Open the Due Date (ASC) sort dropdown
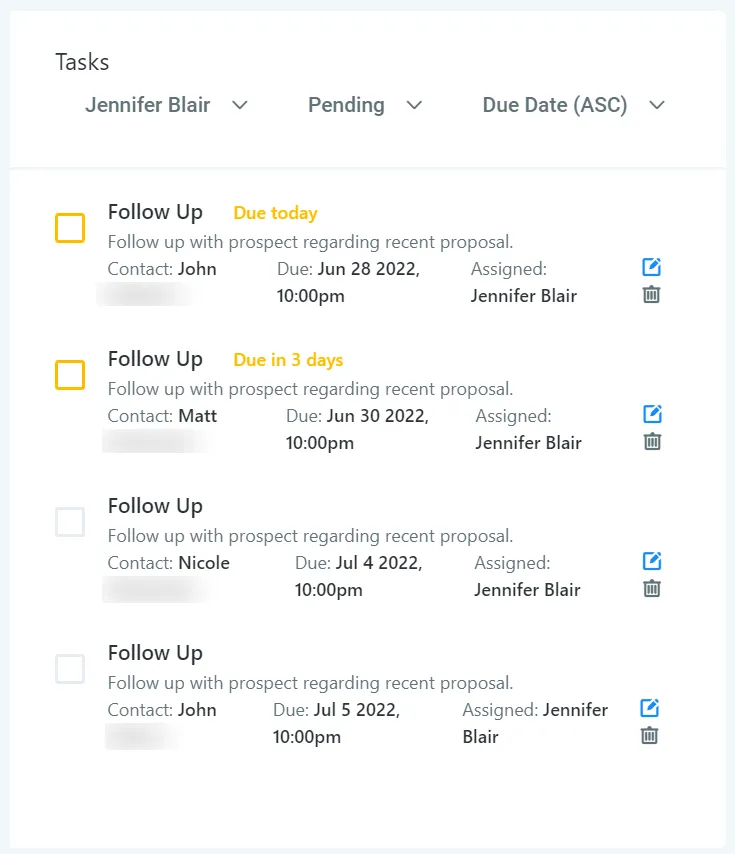 573,105
